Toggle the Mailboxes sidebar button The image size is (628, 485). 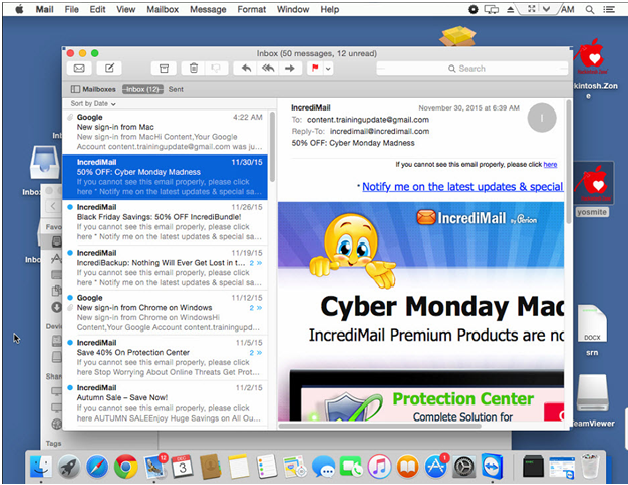(x=93, y=89)
